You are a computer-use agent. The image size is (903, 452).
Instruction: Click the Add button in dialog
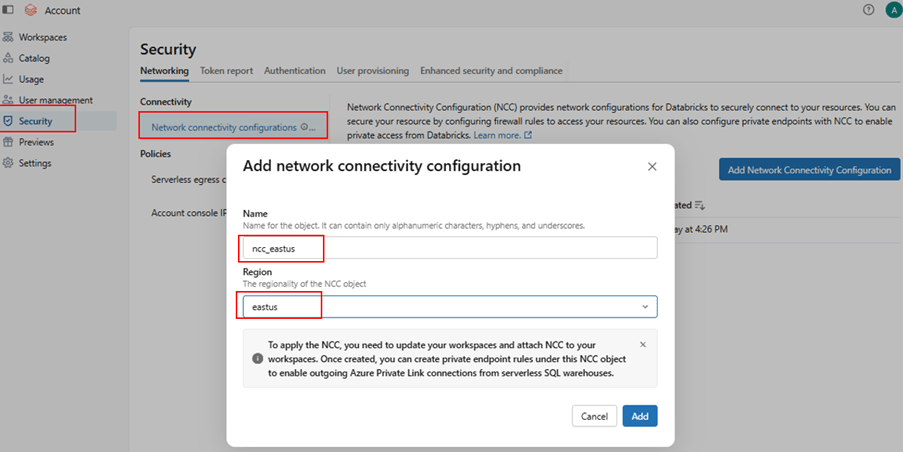point(639,416)
